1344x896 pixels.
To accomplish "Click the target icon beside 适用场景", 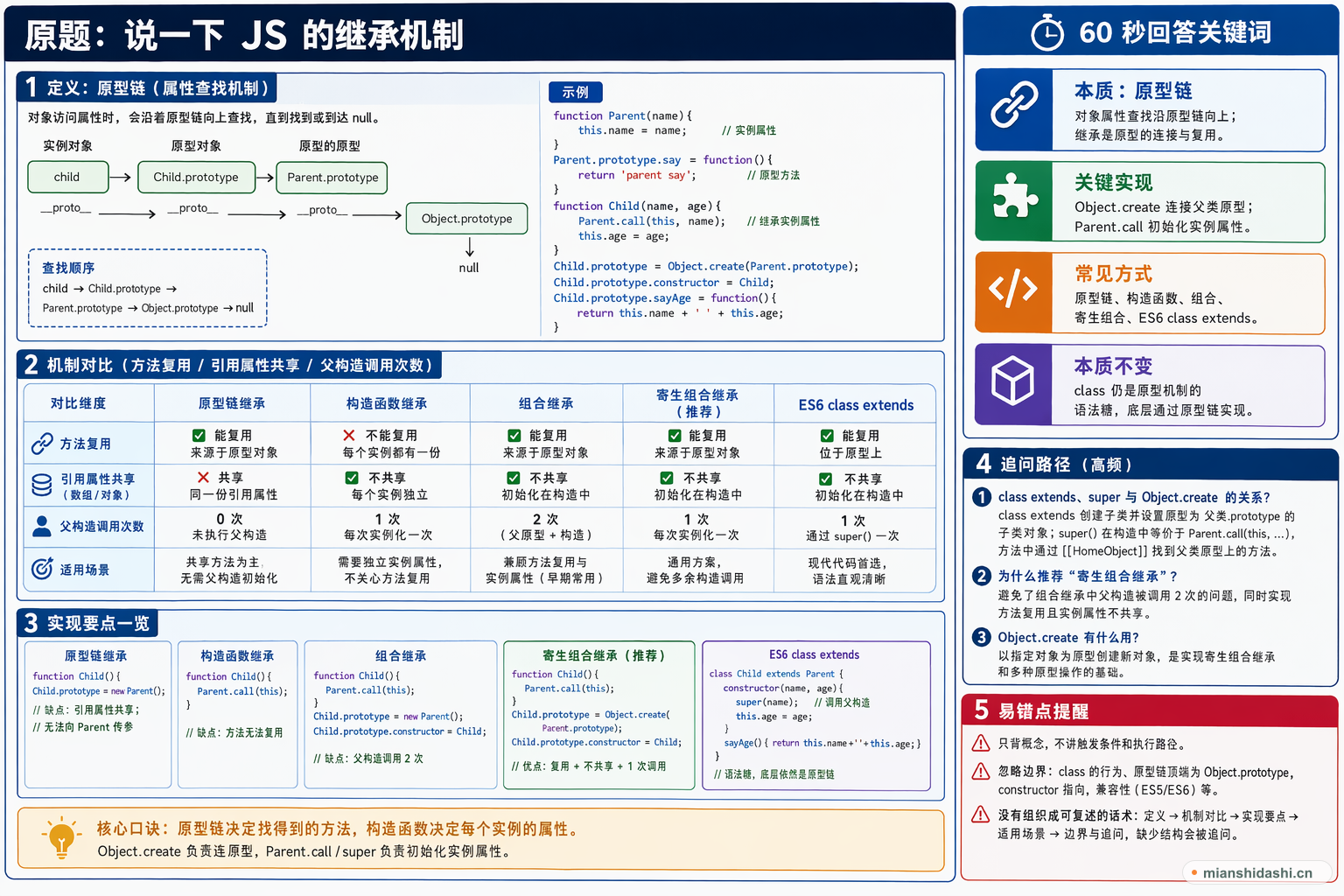I will point(42,569).
